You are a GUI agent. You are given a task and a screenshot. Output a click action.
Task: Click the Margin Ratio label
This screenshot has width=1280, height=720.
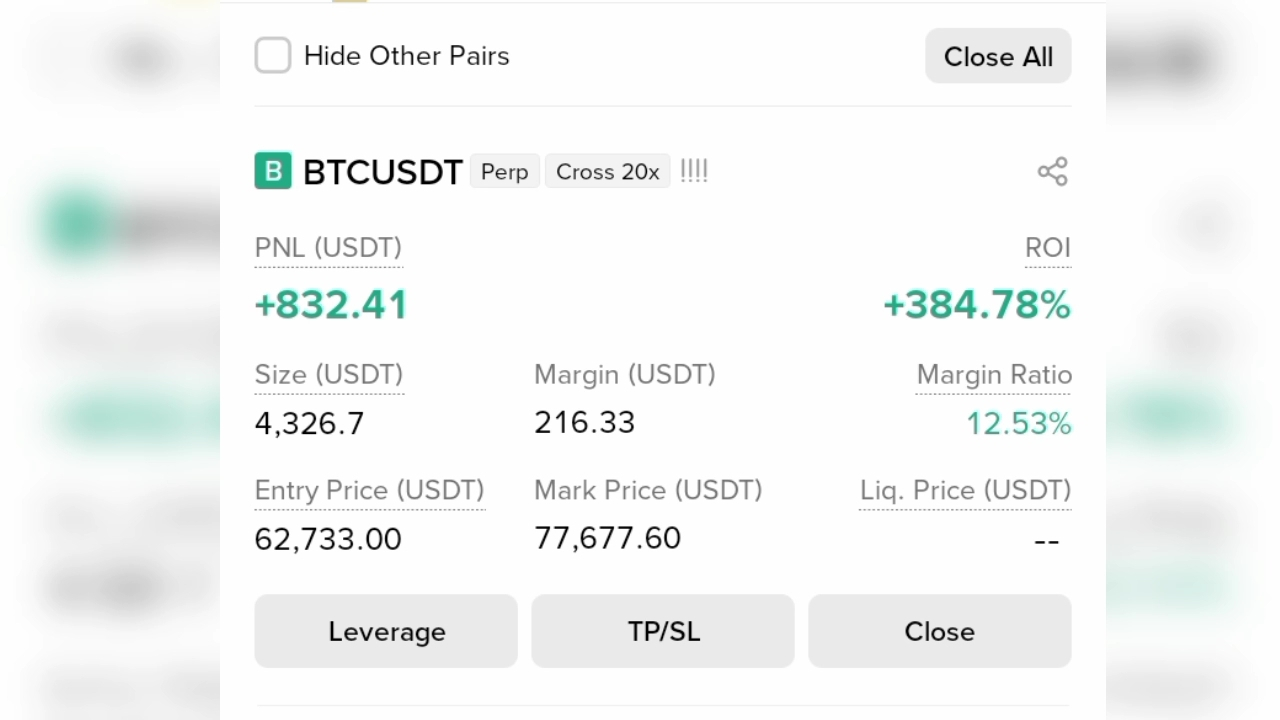tap(994, 375)
